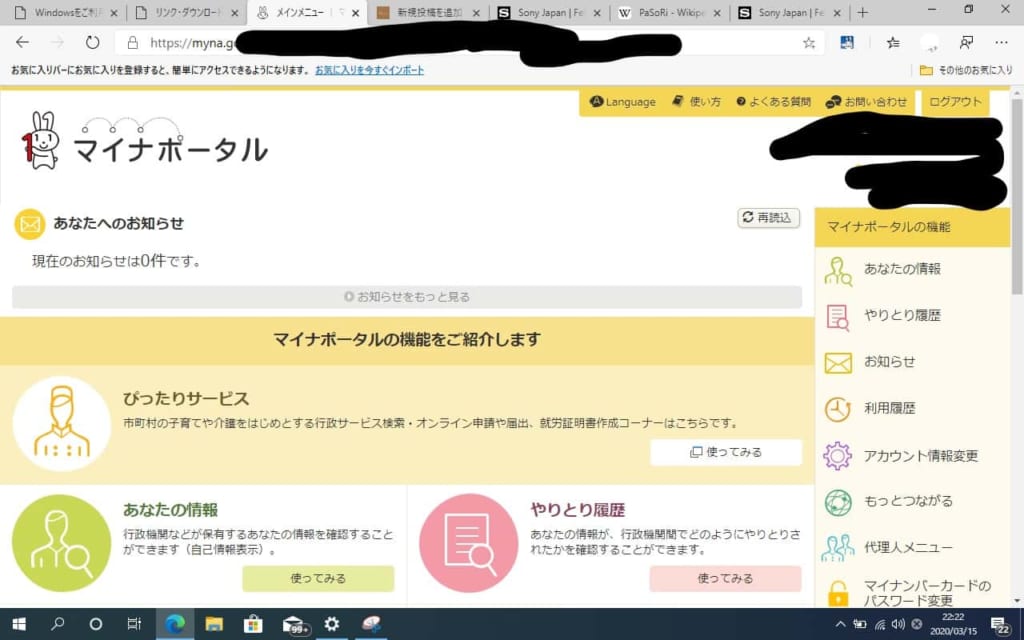
Task: Open the Mail app with 99+ badge
Action: coord(294,625)
